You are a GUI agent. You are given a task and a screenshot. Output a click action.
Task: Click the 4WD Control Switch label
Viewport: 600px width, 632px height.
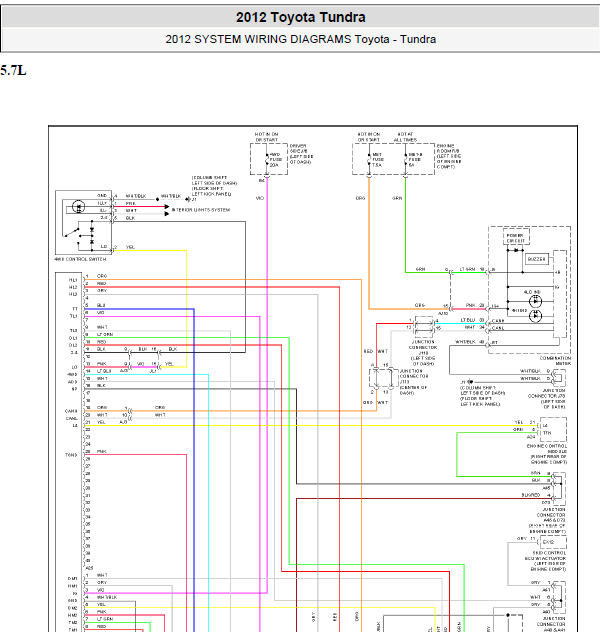coord(81,259)
